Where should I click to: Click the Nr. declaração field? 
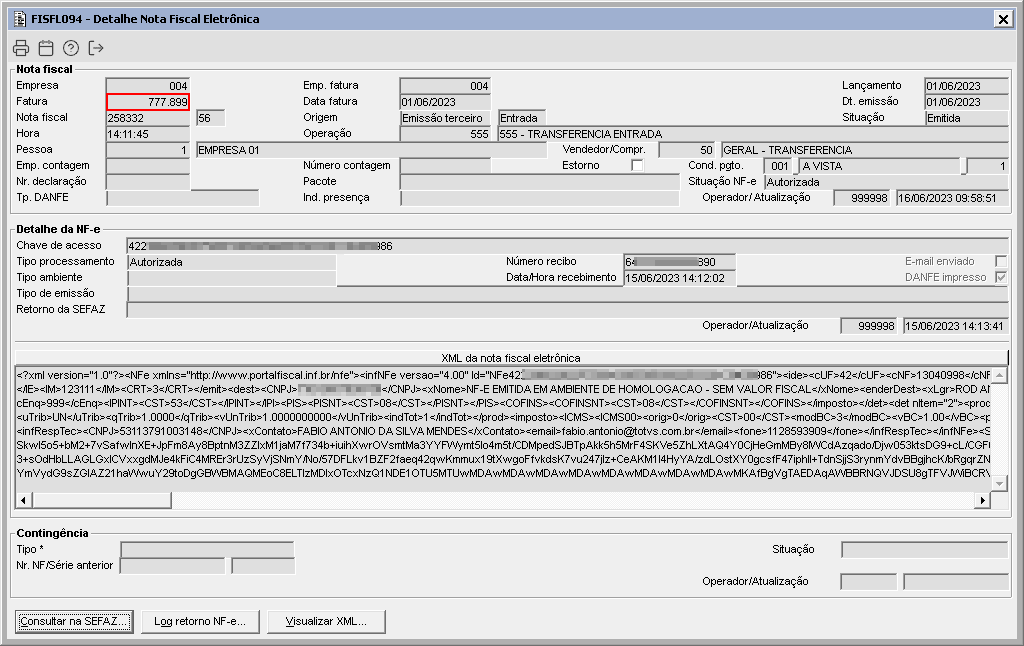click(148, 182)
